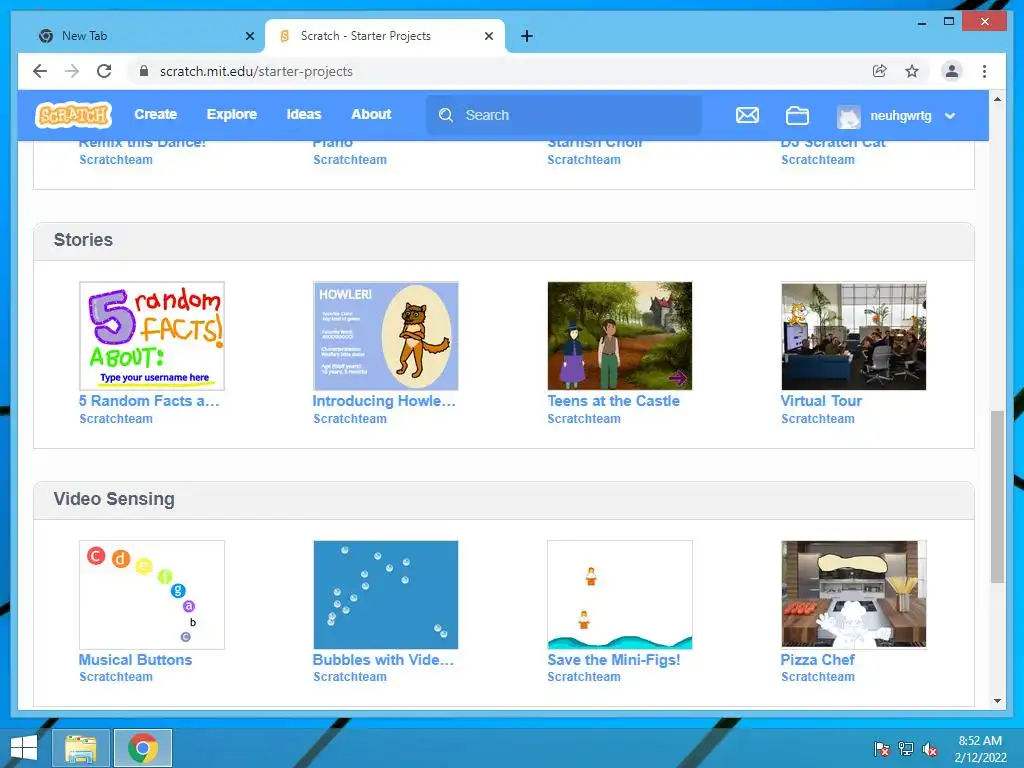Open the Create menu item
Screen dimensions: 1024x768
(155, 114)
